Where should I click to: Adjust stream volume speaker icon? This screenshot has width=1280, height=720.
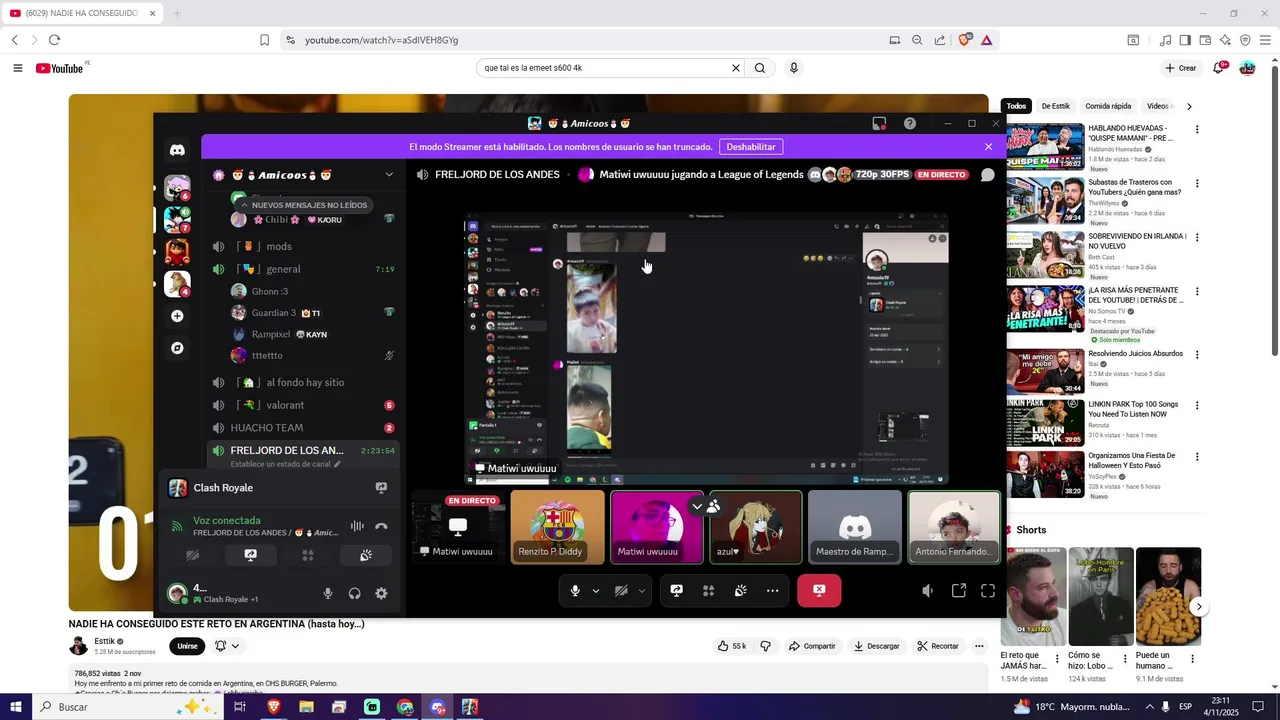tap(927, 591)
